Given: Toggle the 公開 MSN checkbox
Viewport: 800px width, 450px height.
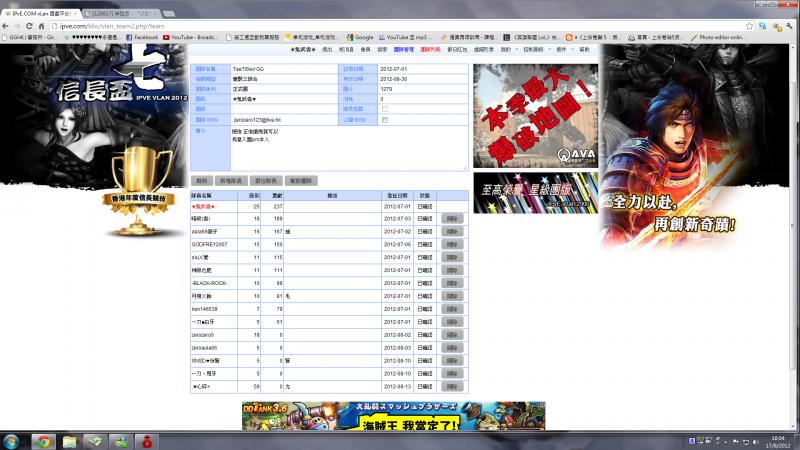Looking at the screenshot, I should pos(385,120).
